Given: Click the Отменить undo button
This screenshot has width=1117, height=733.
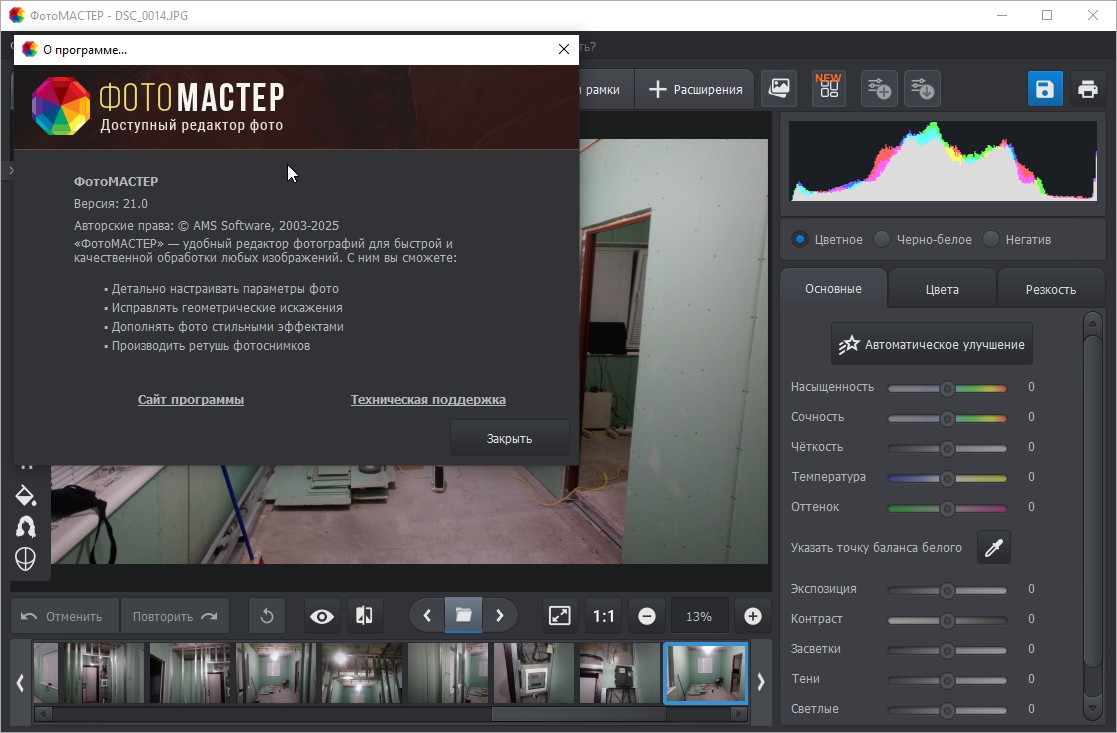Looking at the screenshot, I should coord(65,616).
